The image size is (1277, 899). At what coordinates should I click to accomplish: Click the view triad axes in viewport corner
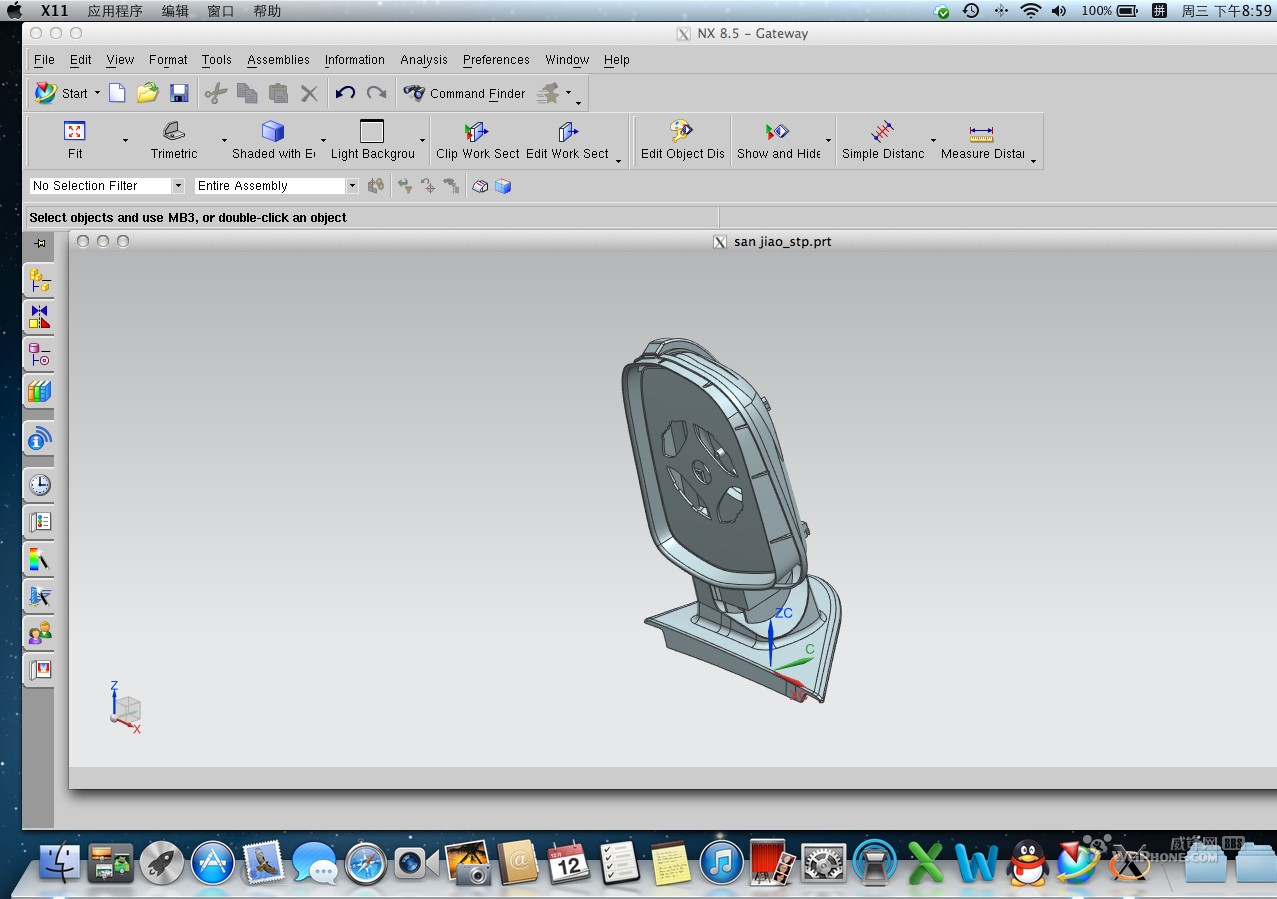click(x=124, y=707)
